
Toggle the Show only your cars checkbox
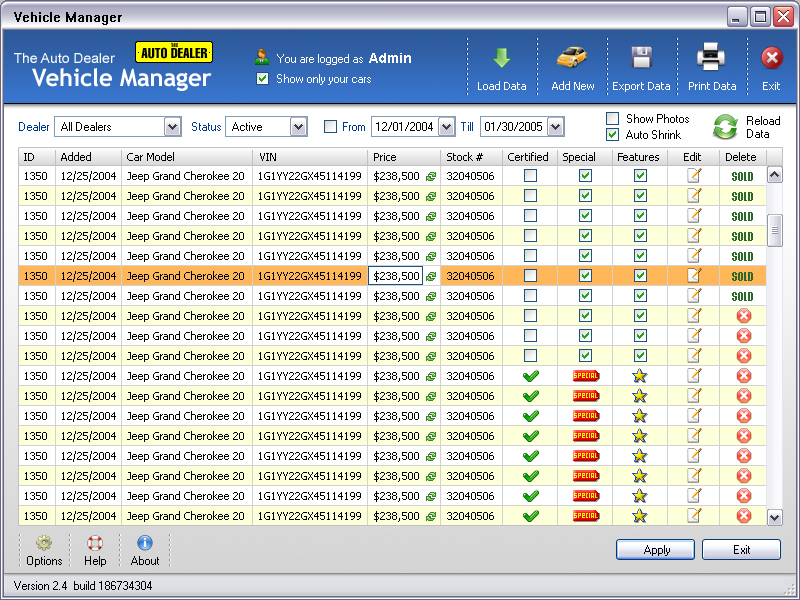pyautogui.click(x=263, y=79)
